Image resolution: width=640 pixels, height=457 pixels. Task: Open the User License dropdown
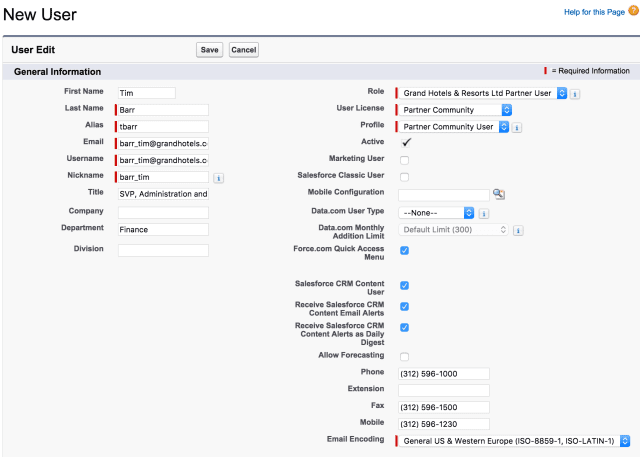454,110
